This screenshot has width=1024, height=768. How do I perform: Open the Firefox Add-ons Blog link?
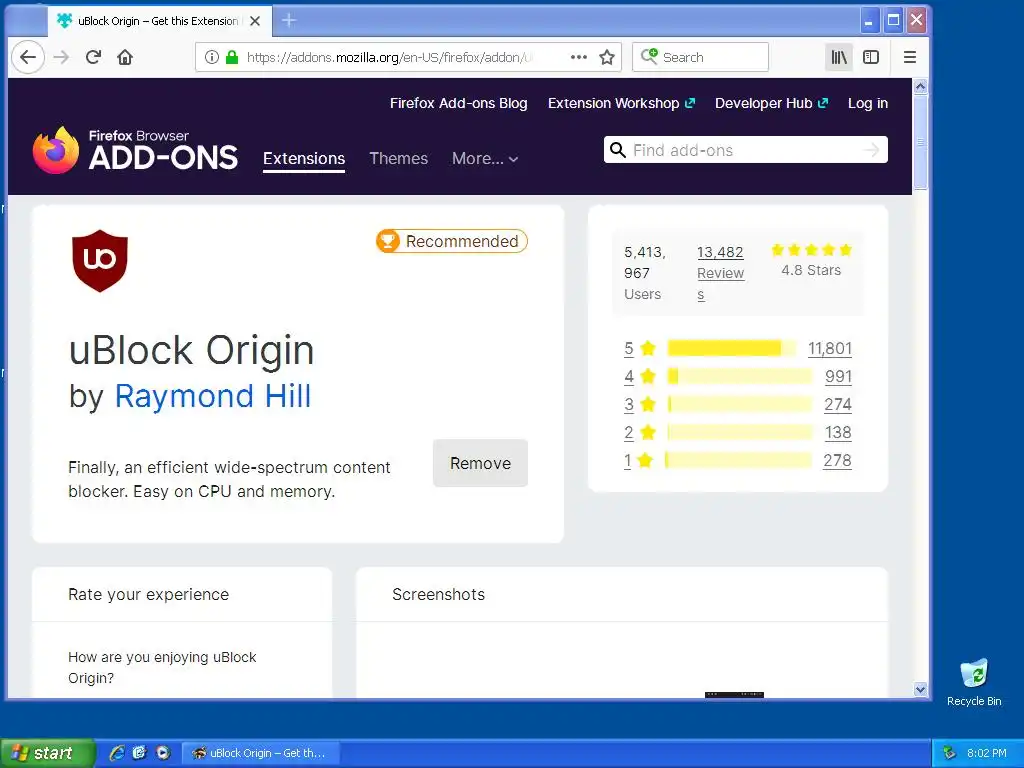458,103
